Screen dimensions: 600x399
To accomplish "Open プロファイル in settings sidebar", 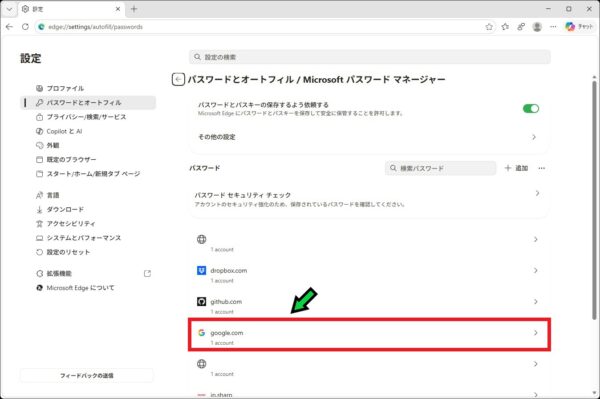I will coord(88,88).
